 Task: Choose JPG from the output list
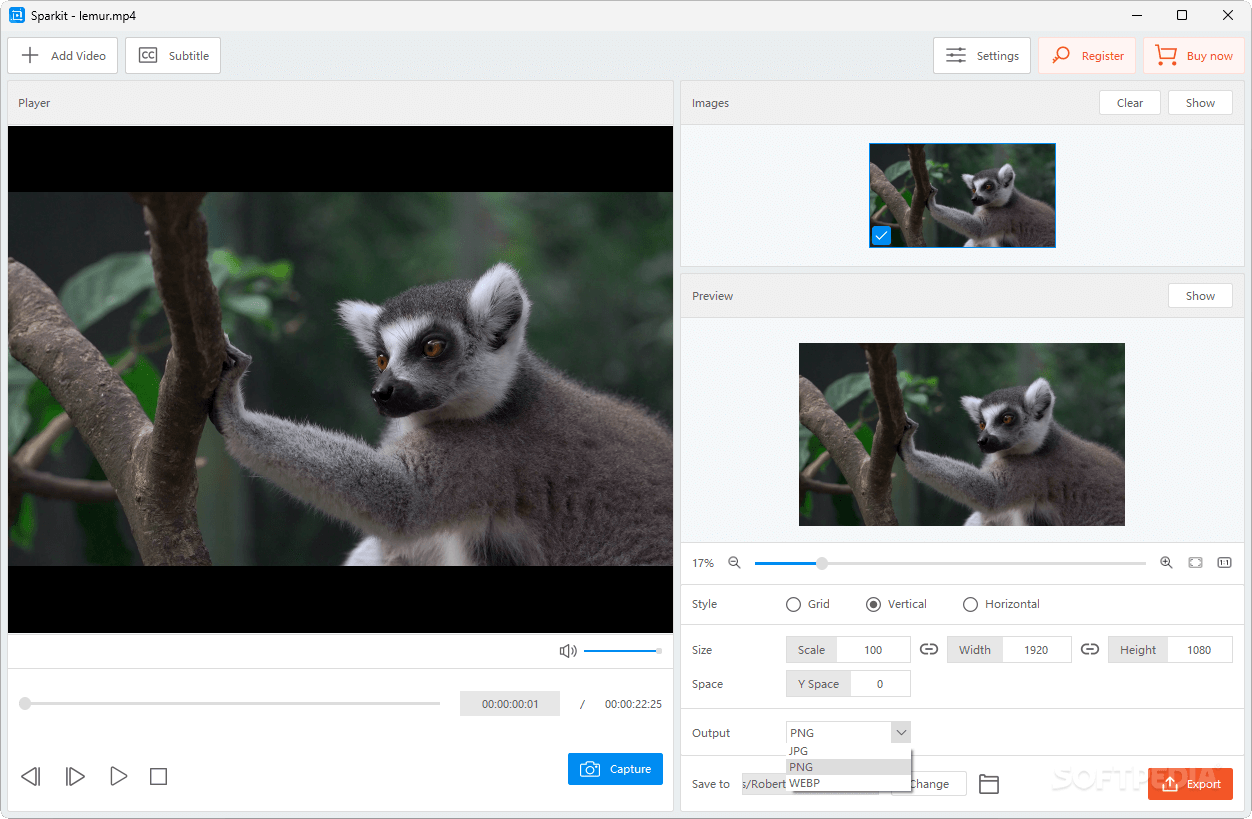(x=848, y=751)
